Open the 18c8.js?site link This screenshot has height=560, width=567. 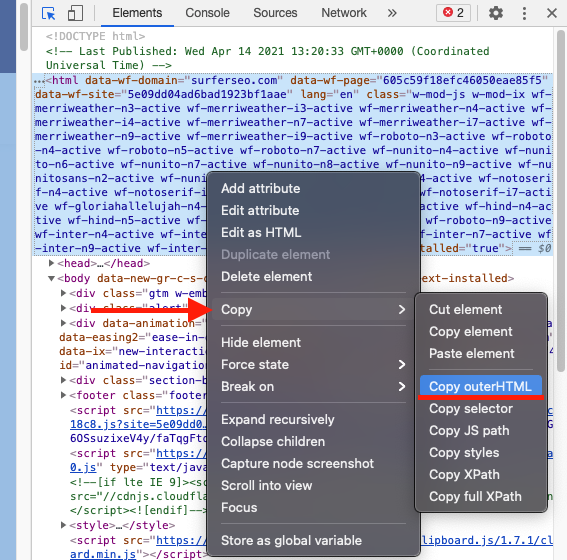pyautogui.click(x=138, y=424)
